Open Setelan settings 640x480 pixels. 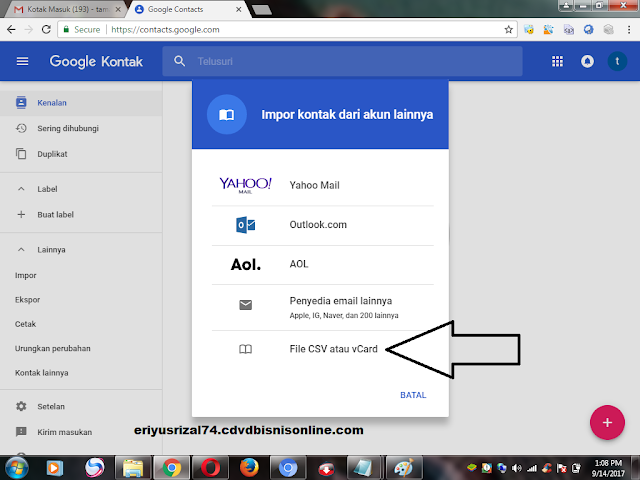coord(81,406)
